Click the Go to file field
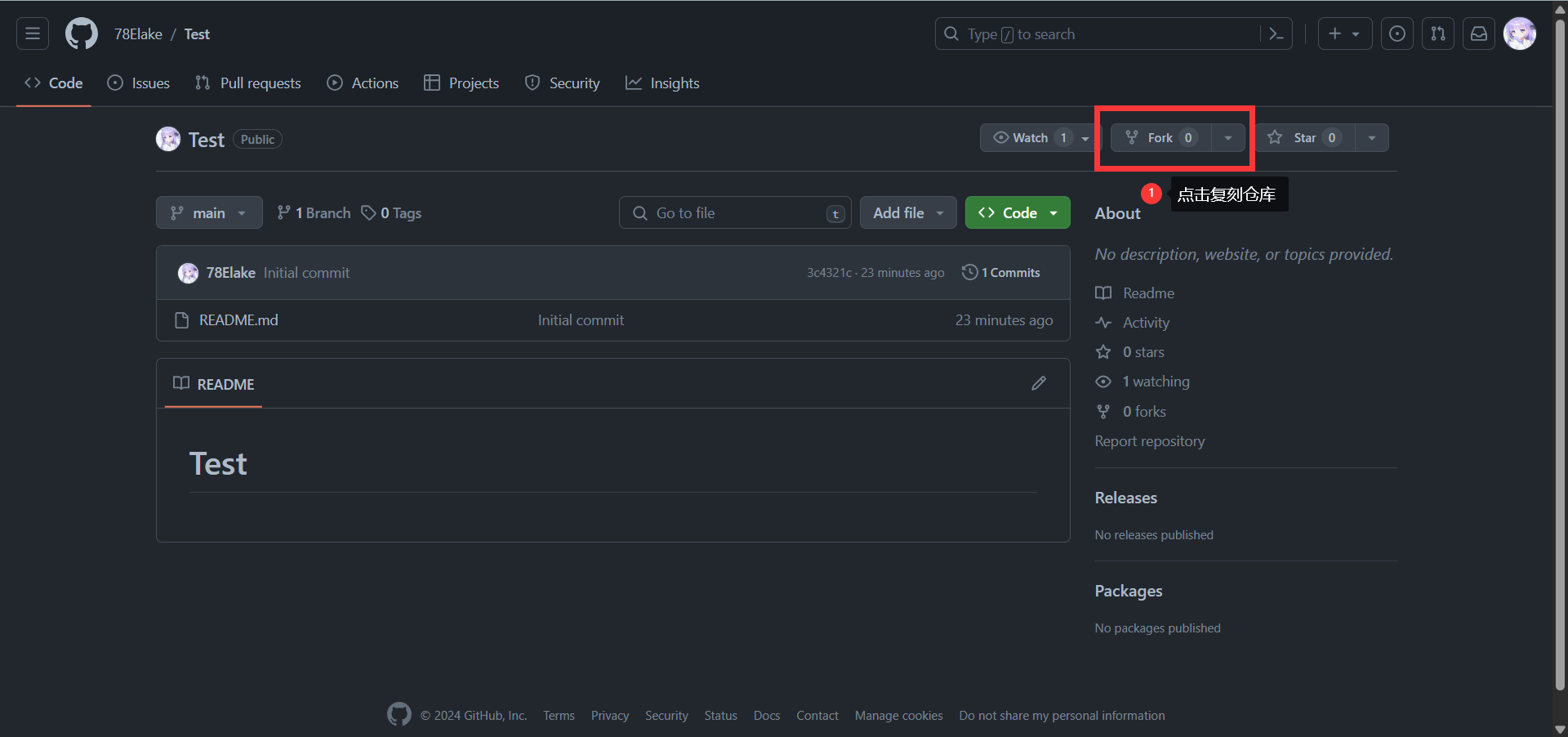1568x737 pixels. (735, 212)
